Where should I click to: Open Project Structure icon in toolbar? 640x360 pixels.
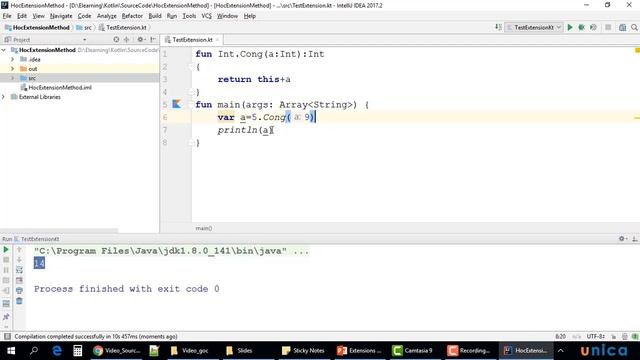(x=622, y=27)
